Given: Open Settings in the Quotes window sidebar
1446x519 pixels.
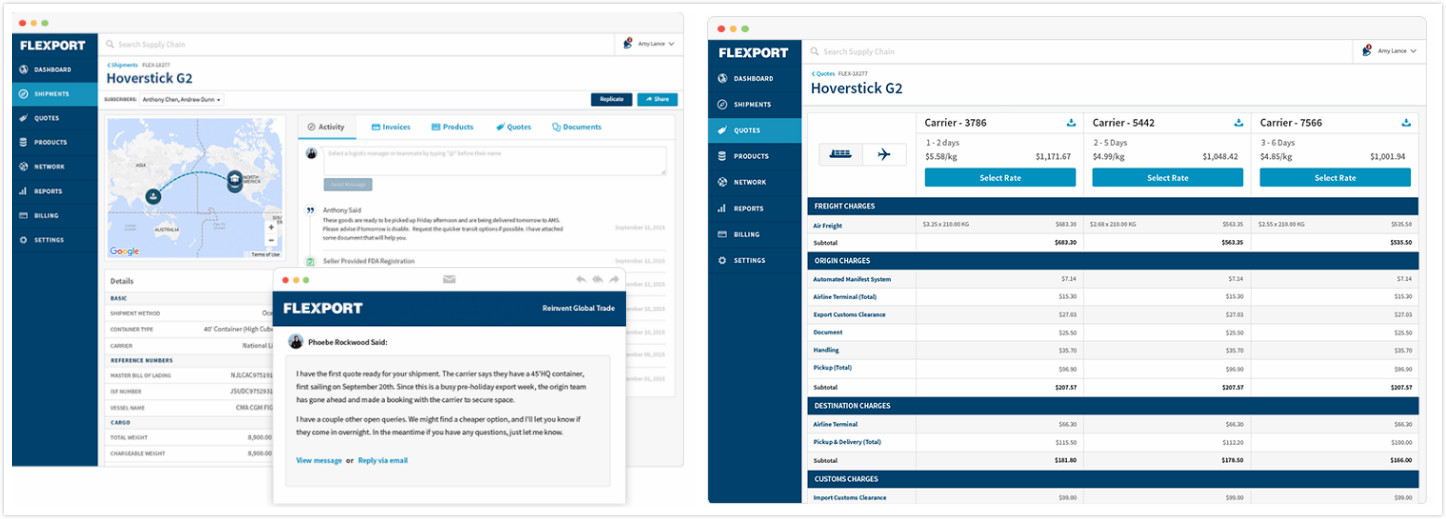Looking at the screenshot, I should [x=755, y=260].
